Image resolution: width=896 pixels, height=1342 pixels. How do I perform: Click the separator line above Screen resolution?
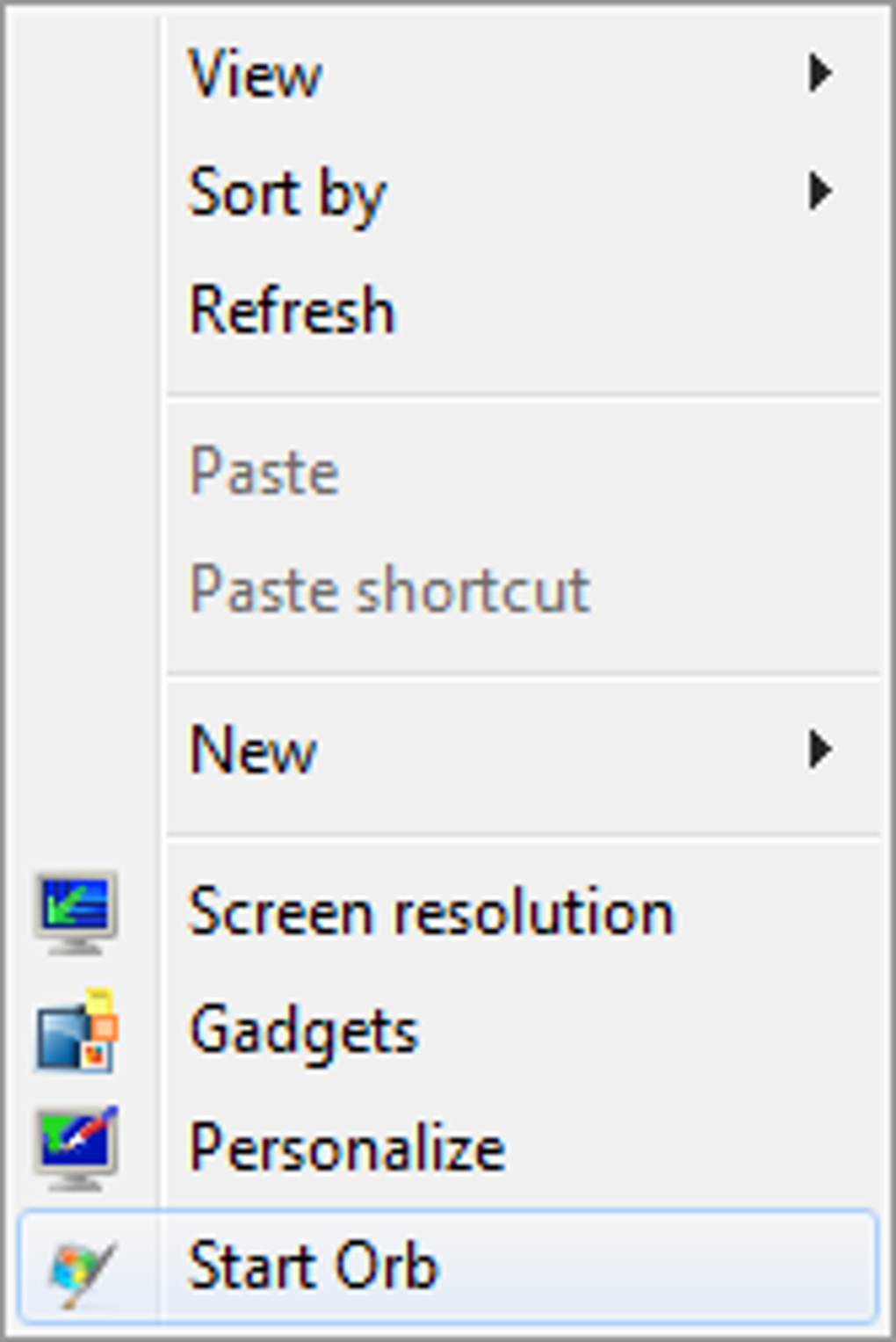point(523,837)
